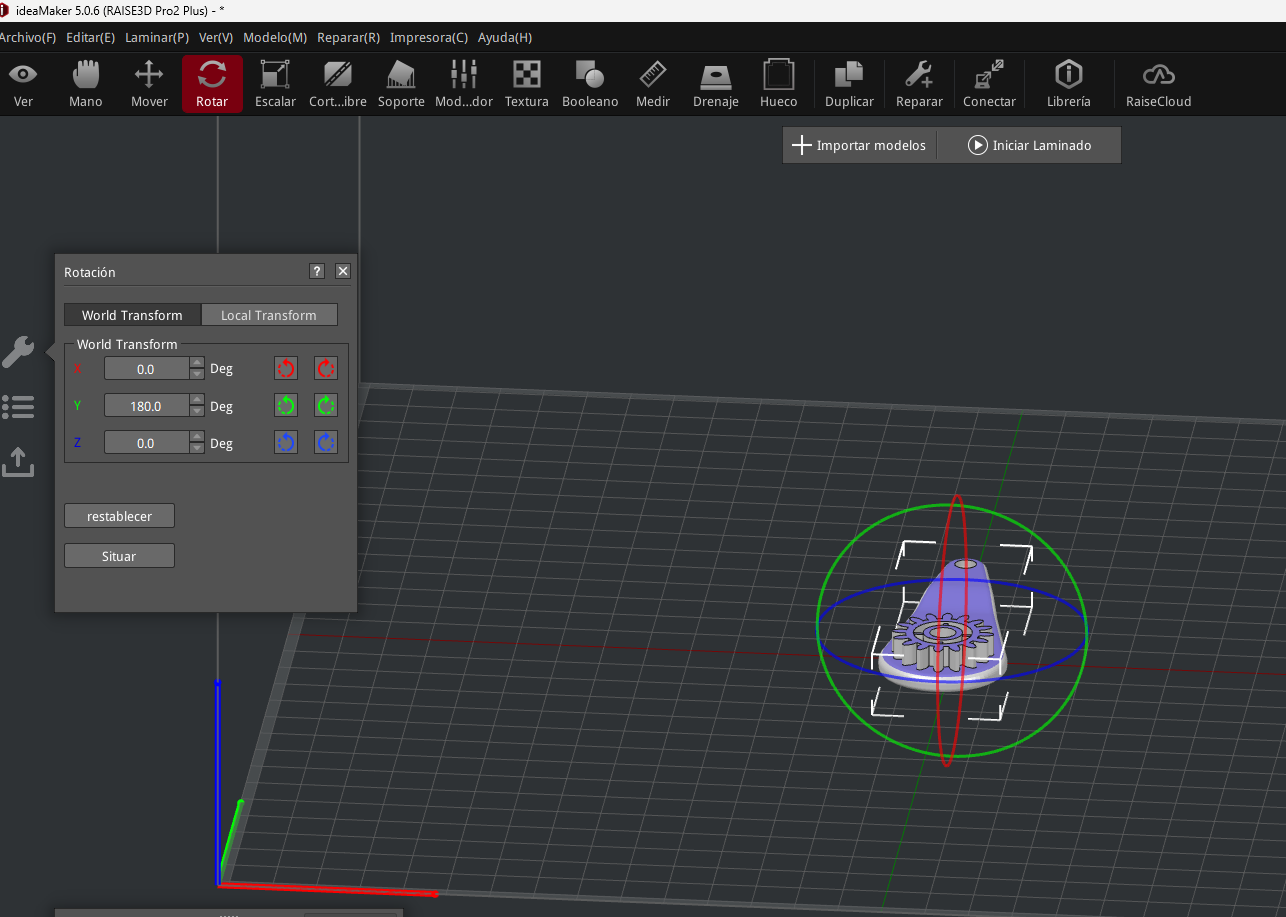Viewport: 1286px width, 917px height.
Task: Increase the X rotation degree stepper
Action: (x=197, y=363)
